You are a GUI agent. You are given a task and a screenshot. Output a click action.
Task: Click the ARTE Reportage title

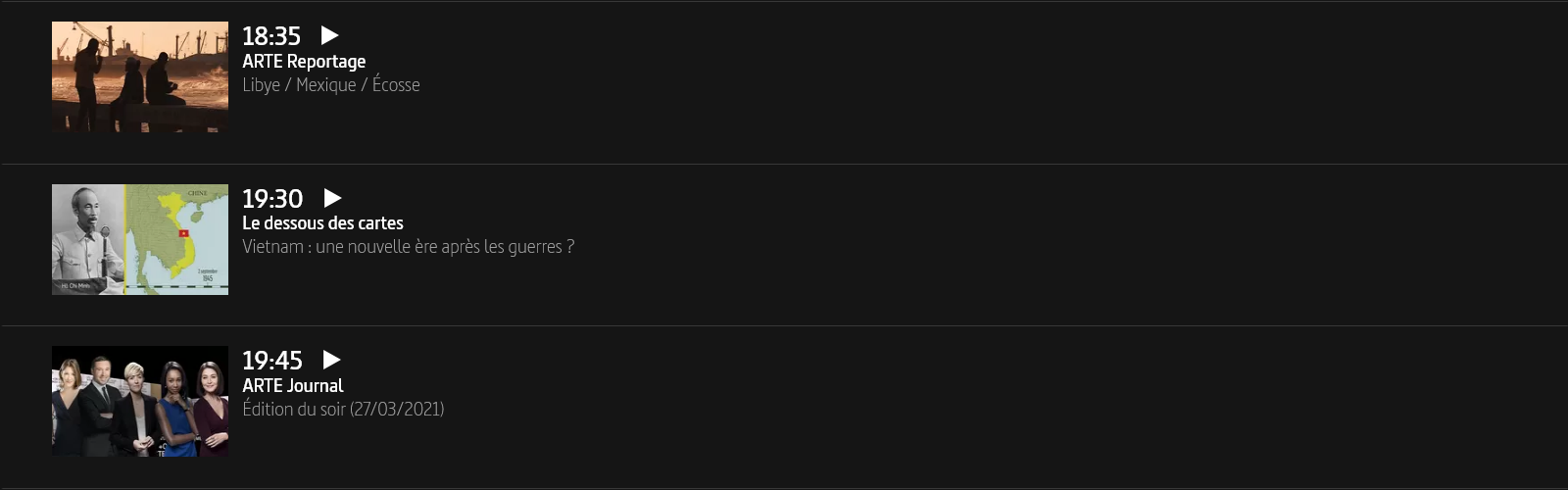304,62
